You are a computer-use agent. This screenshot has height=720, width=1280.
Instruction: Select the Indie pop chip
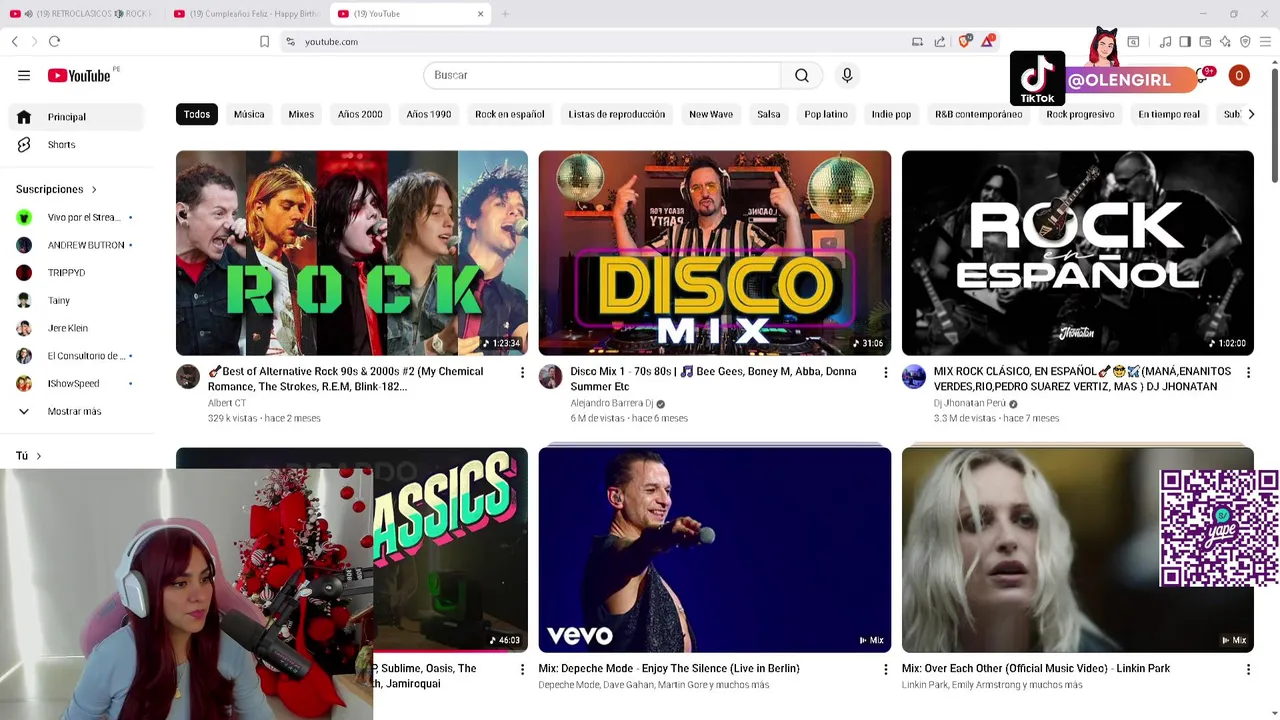891,114
